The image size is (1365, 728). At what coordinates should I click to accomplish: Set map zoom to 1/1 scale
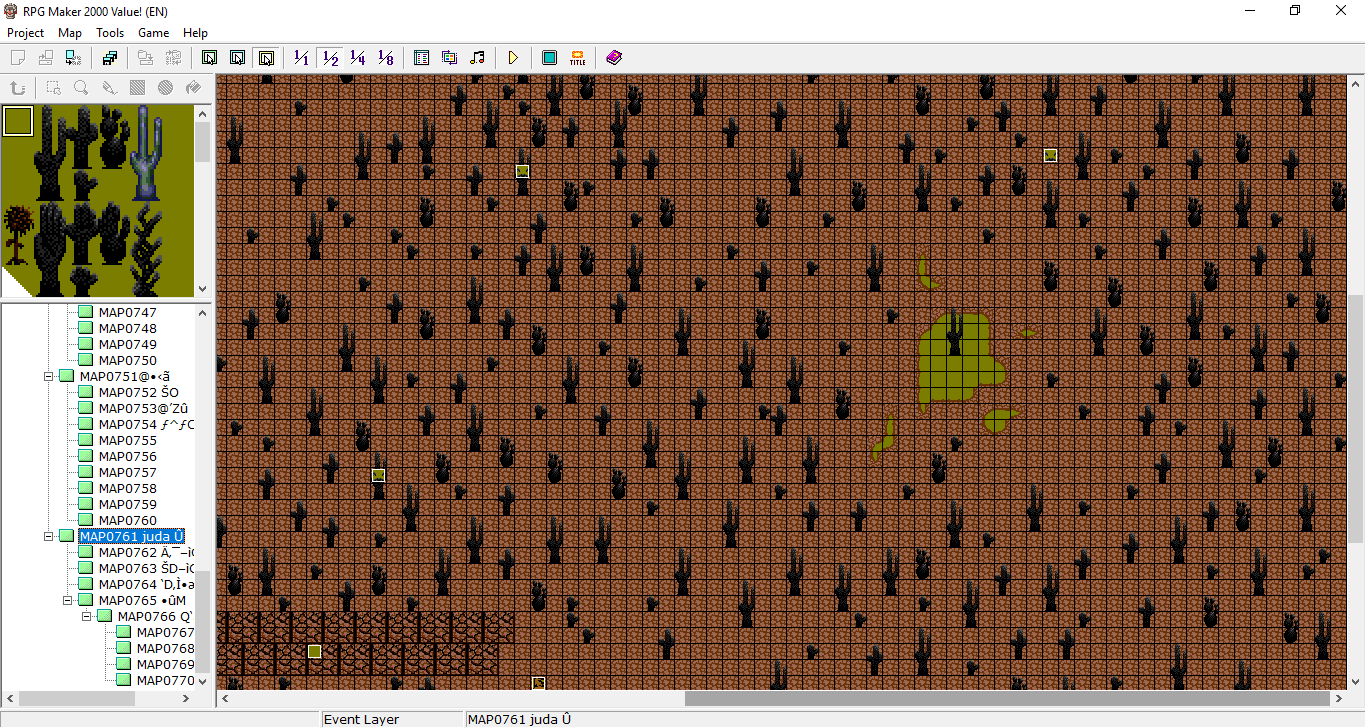(x=302, y=58)
